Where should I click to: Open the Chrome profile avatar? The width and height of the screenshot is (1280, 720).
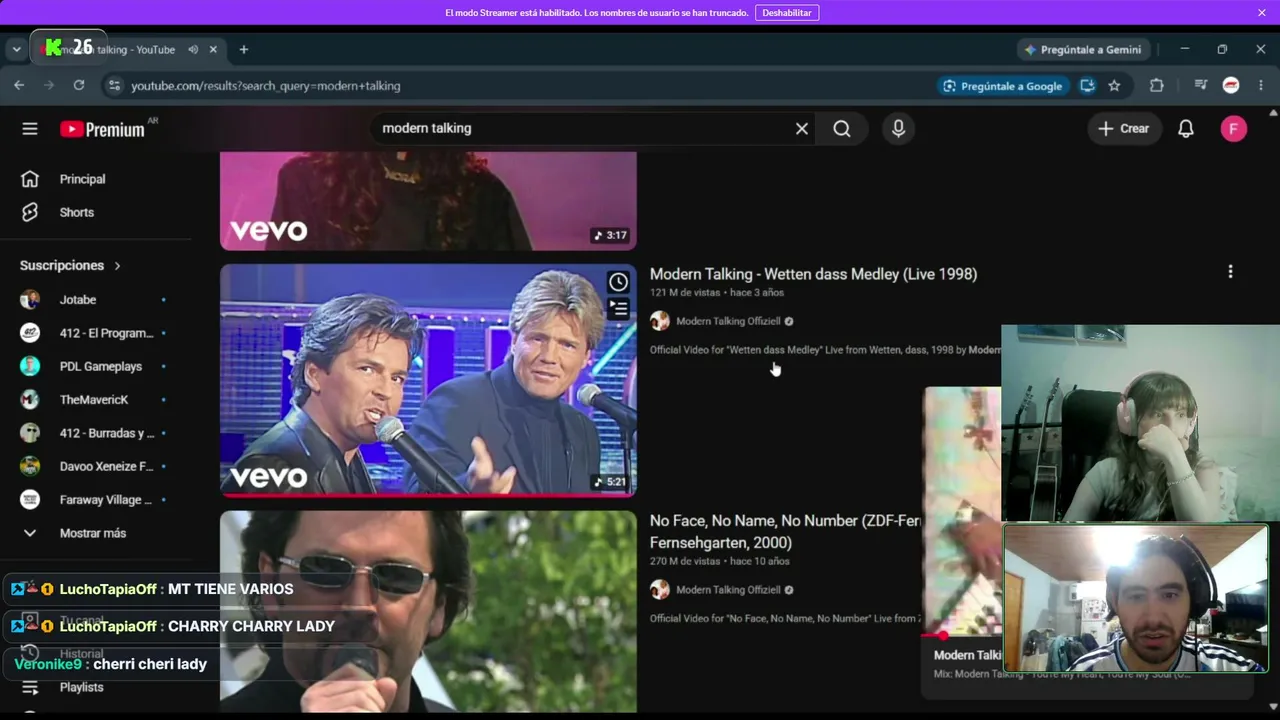tap(1231, 86)
